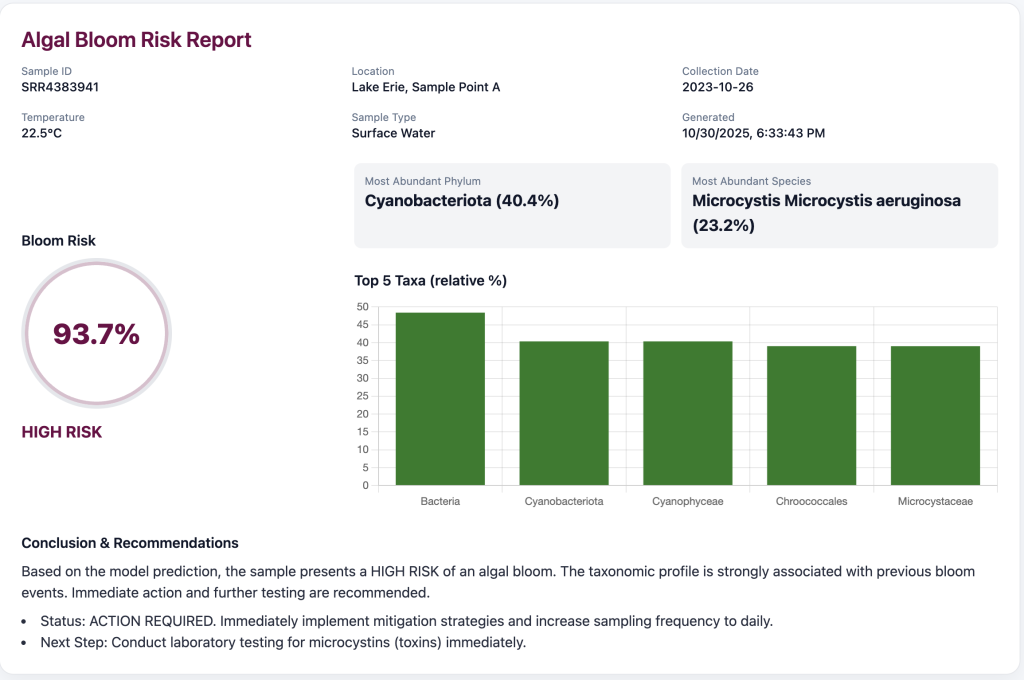1024x680 pixels.
Task: Click the Bacteria bar in the chart
Action: click(x=440, y=400)
